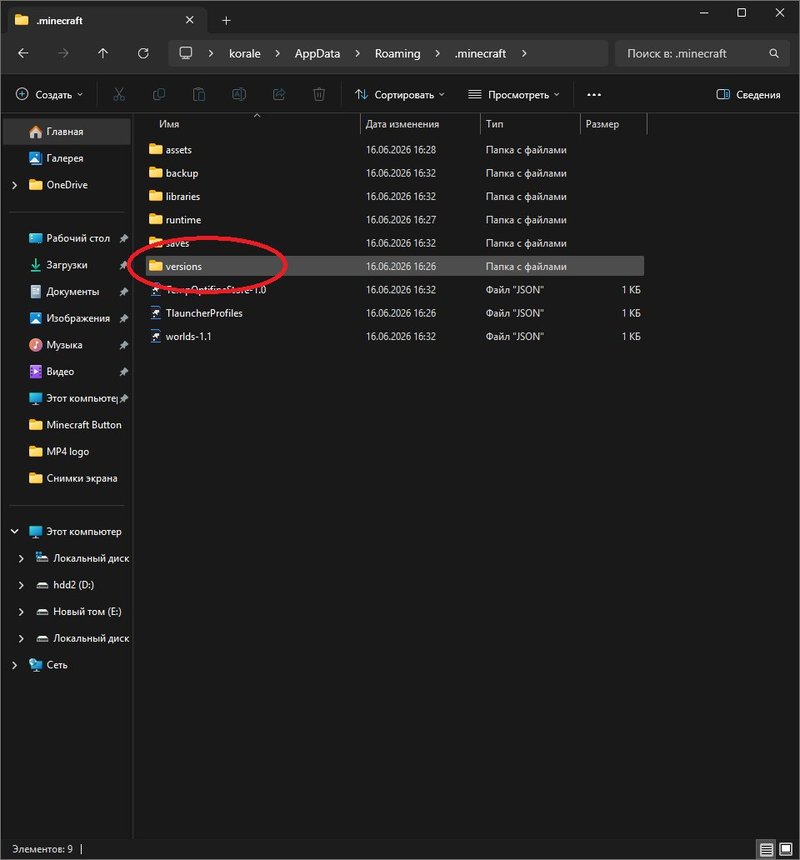This screenshot has width=800, height=860.
Task: Go up one folder level
Action: tap(103, 53)
